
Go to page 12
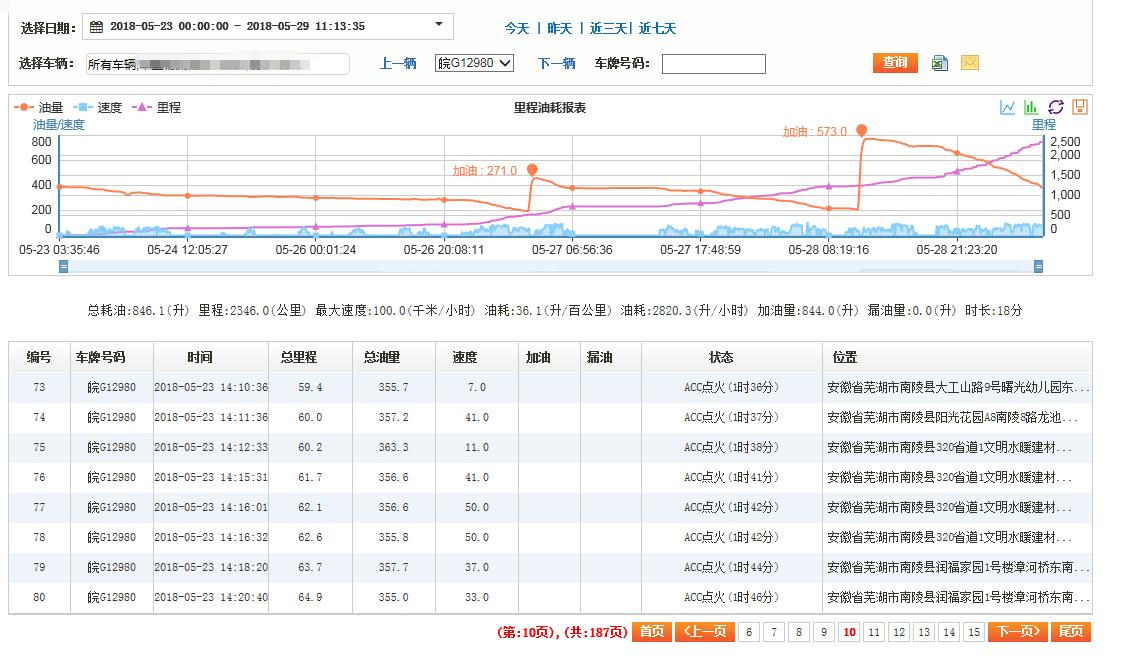[899, 632]
